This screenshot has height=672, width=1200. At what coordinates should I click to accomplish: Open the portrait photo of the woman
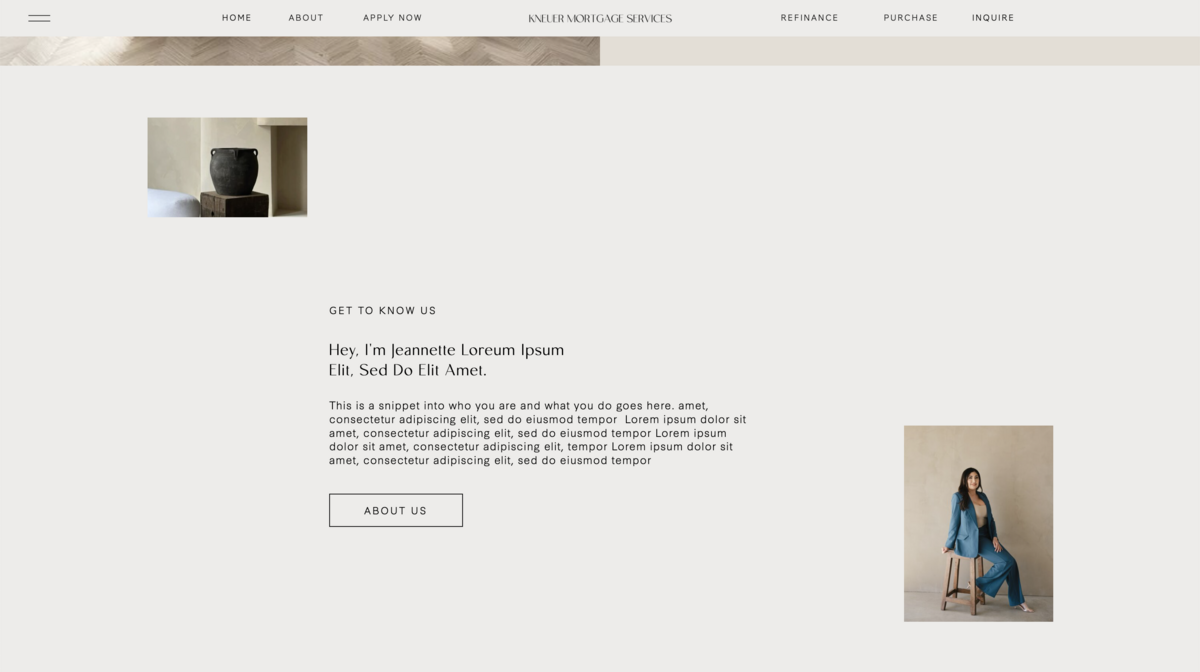pos(978,523)
